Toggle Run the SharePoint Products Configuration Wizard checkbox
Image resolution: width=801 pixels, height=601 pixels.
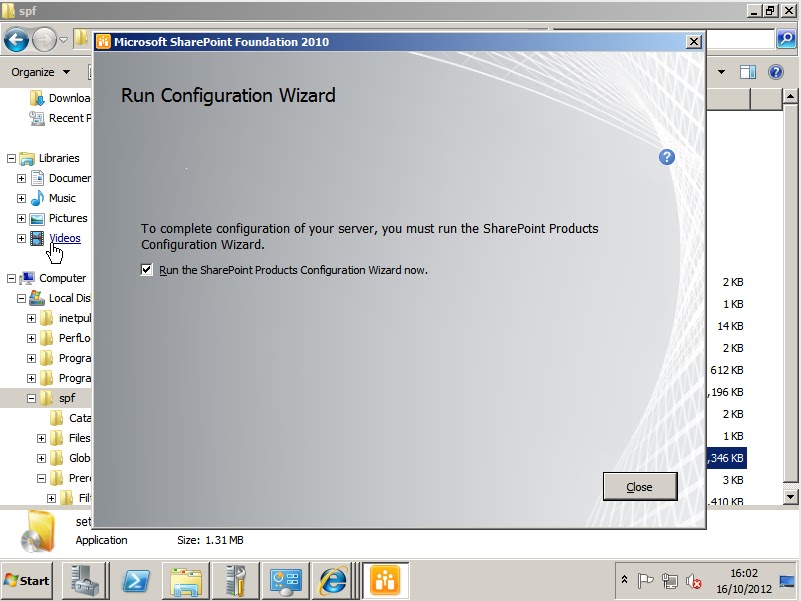(147, 269)
